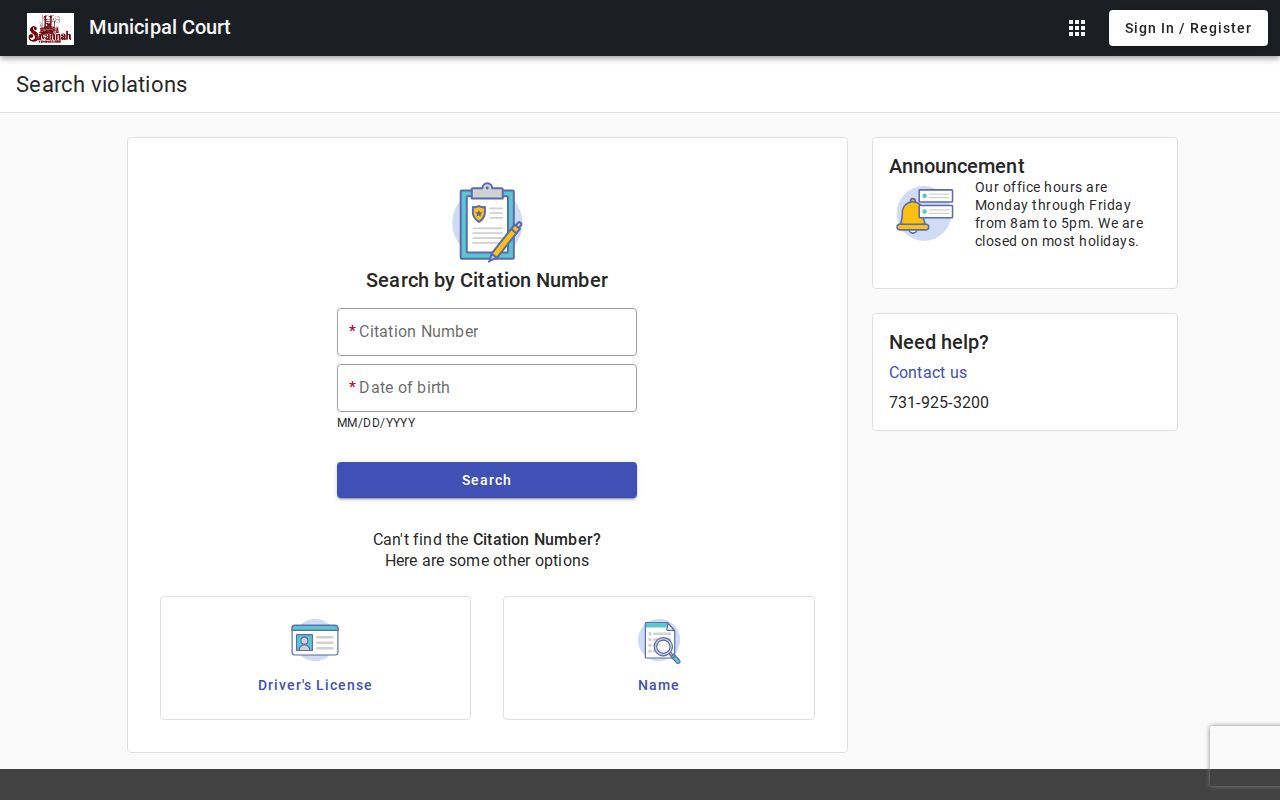Click the reCAPTCHA badge

coord(1245,756)
